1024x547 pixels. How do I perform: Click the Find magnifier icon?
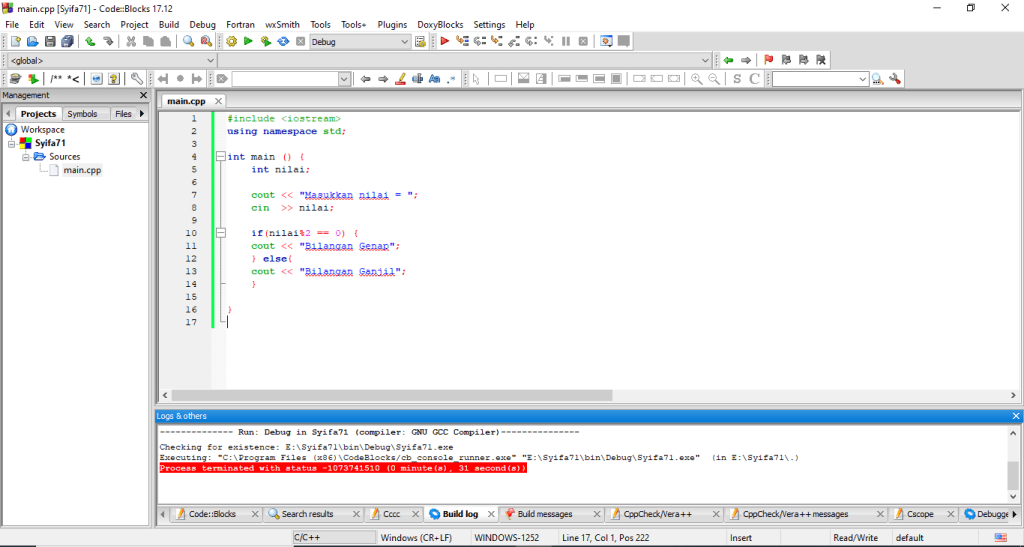tap(188, 41)
